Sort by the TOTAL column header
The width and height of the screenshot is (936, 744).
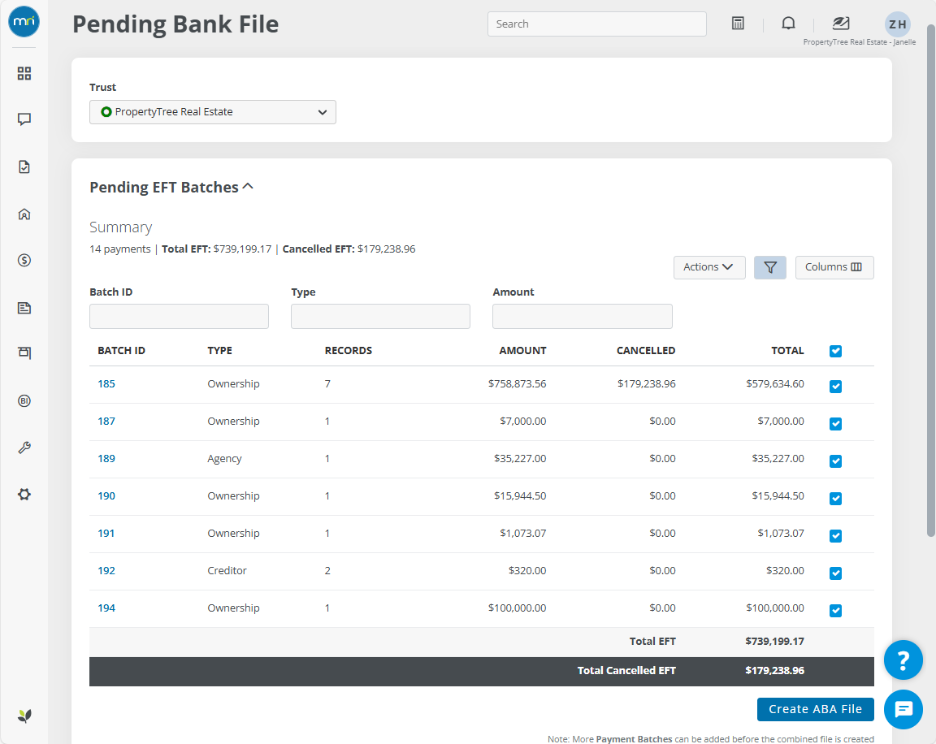click(787, 351)
